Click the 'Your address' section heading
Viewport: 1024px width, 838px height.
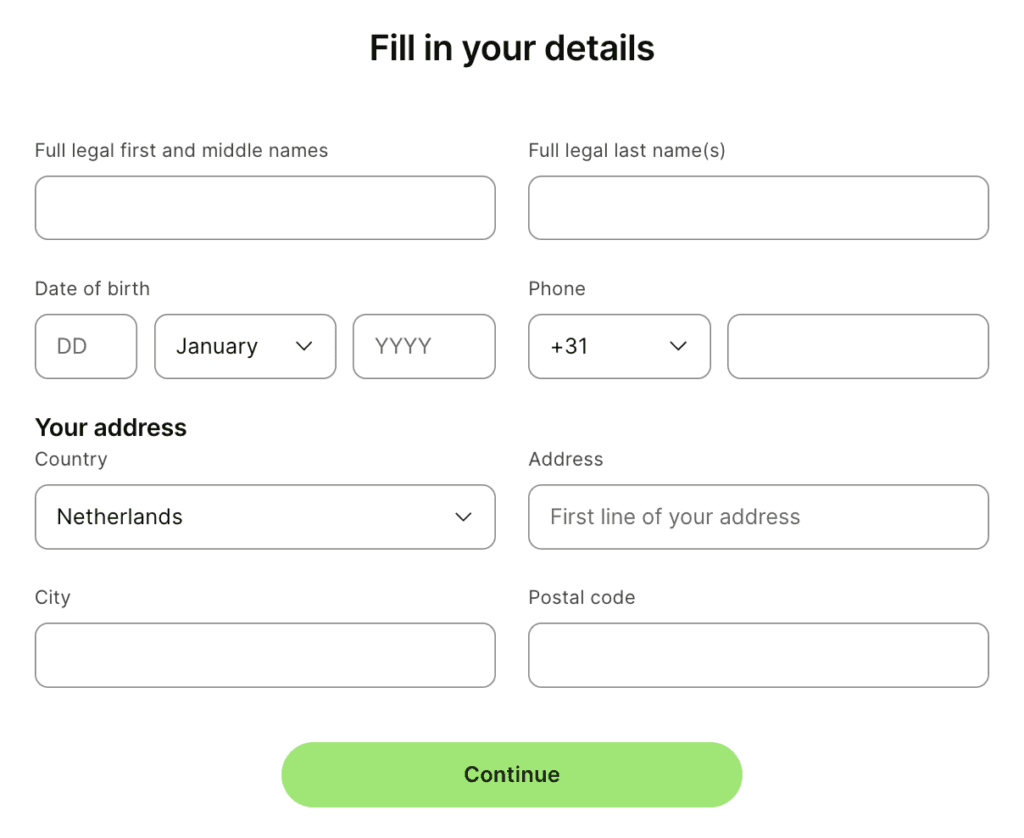point(110,428)
